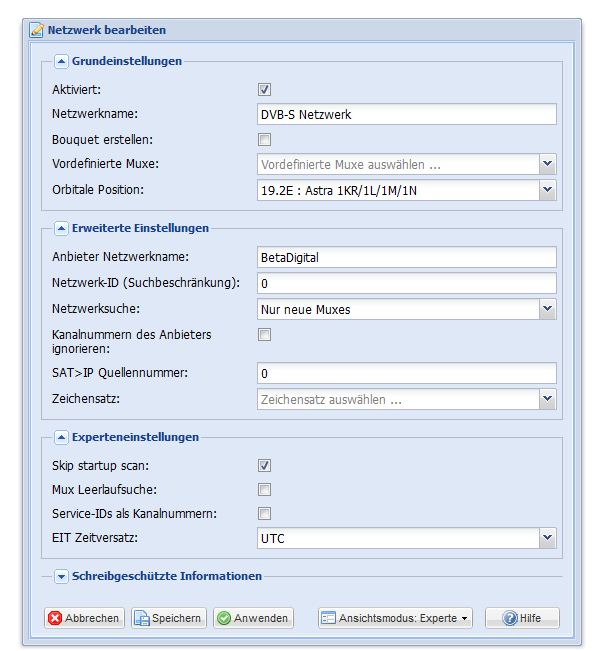Screen dimensions: 611x651
Task: Click the Netzwerk bearbeiten pencil icon
Action: pos(36,30)
